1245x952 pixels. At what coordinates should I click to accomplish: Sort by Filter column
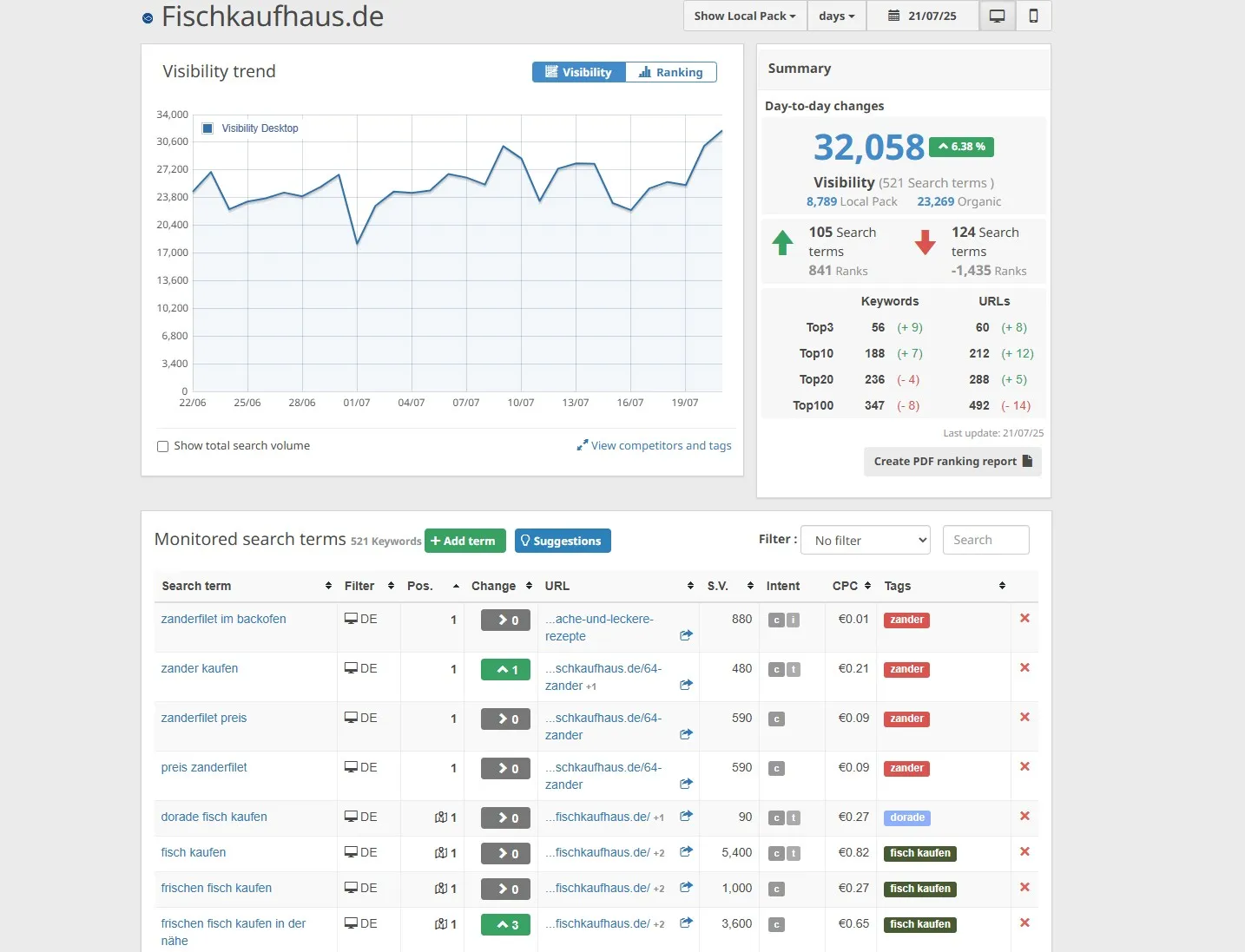coord(369,586)
